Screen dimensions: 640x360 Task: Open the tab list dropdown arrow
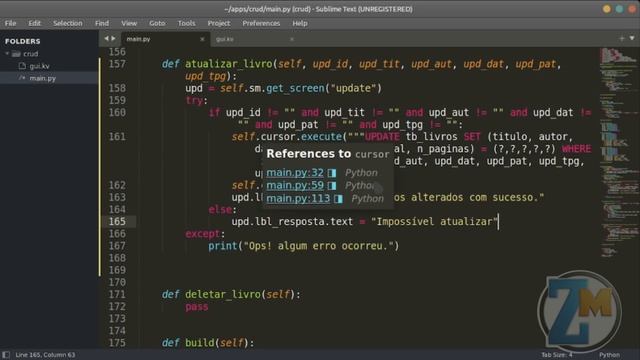coord(632,38)
